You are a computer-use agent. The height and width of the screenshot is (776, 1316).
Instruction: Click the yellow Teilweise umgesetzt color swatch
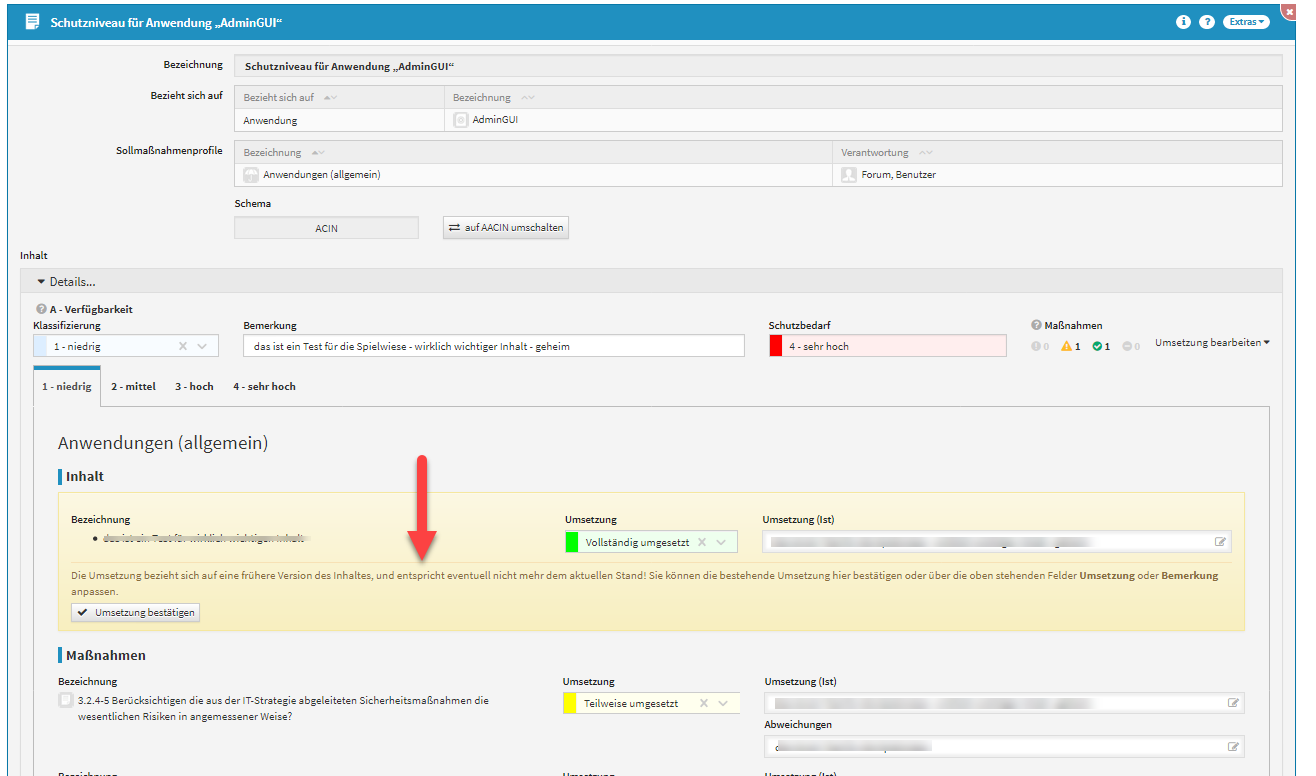[x=570, y=703]
